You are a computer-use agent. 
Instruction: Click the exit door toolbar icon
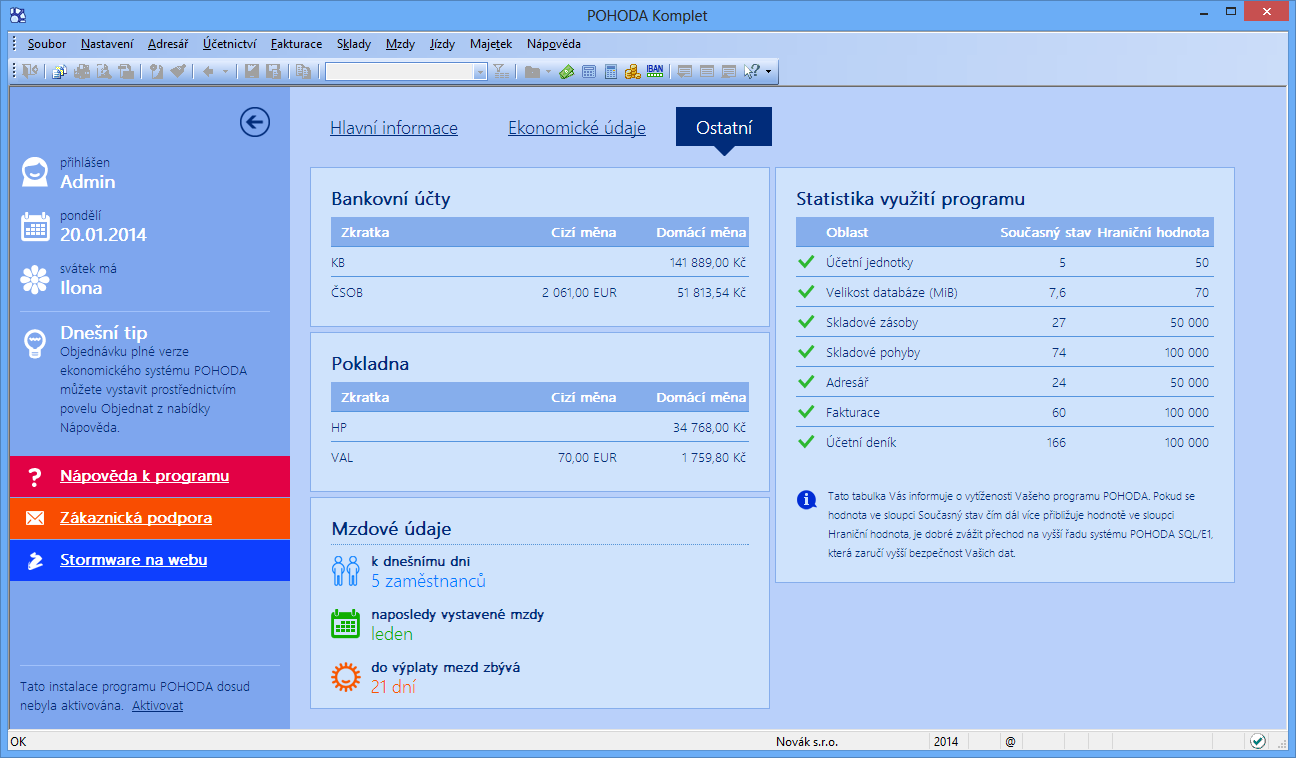tap(29, 71)
